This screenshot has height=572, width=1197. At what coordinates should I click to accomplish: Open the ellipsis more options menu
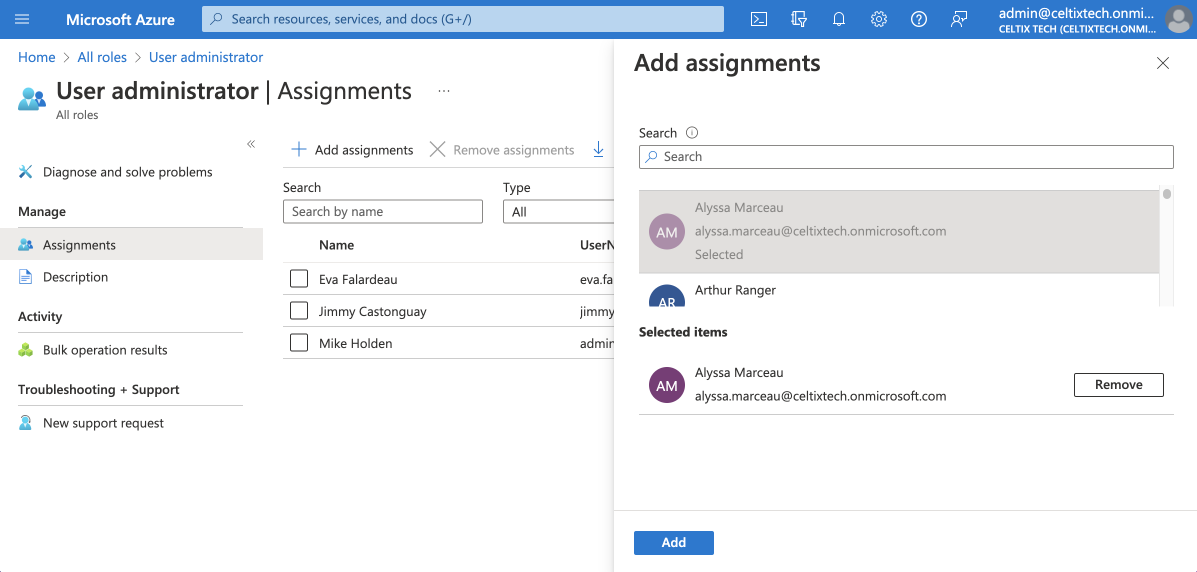click(x=444, y=91)
